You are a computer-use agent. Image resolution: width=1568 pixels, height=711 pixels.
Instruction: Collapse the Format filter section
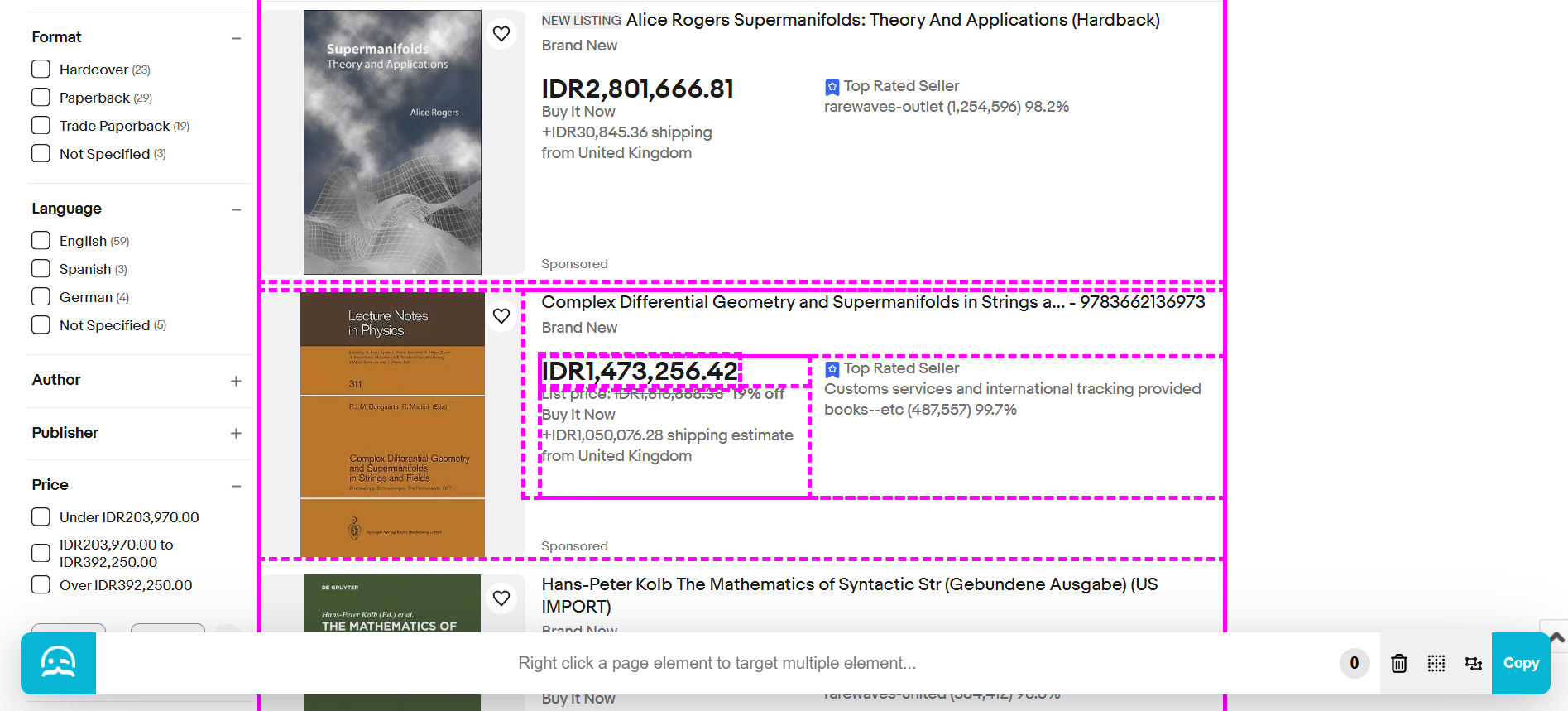[236, 38]
